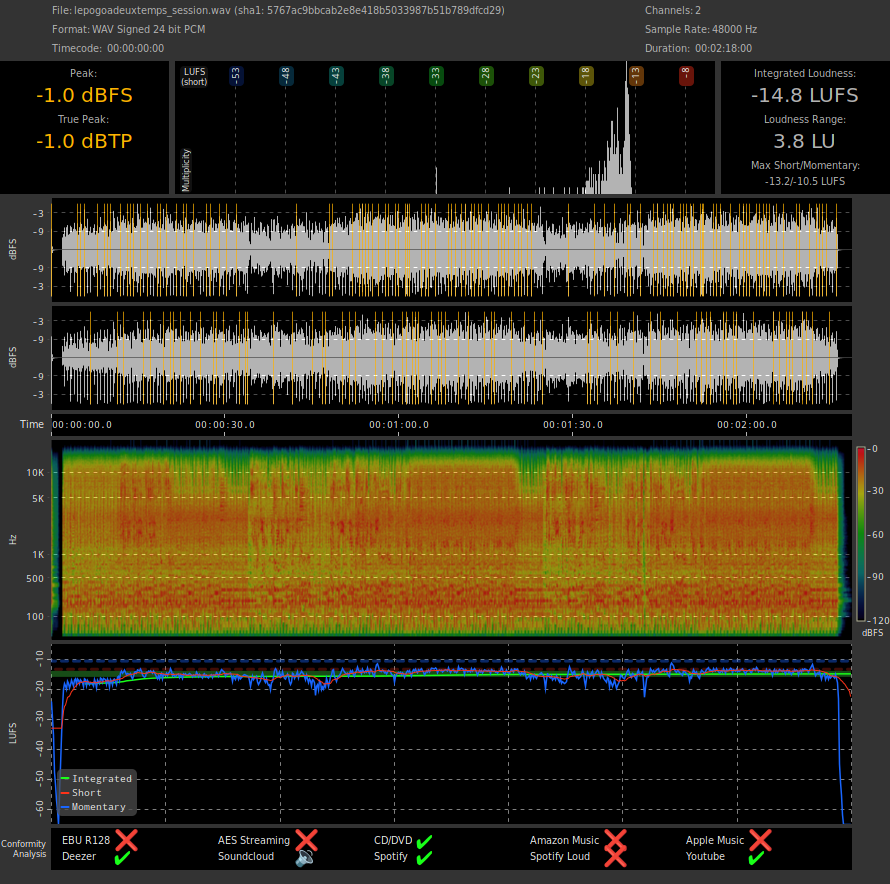
Task: Click the red X next to Amazon Music
Action: click(x=615, y=840)
